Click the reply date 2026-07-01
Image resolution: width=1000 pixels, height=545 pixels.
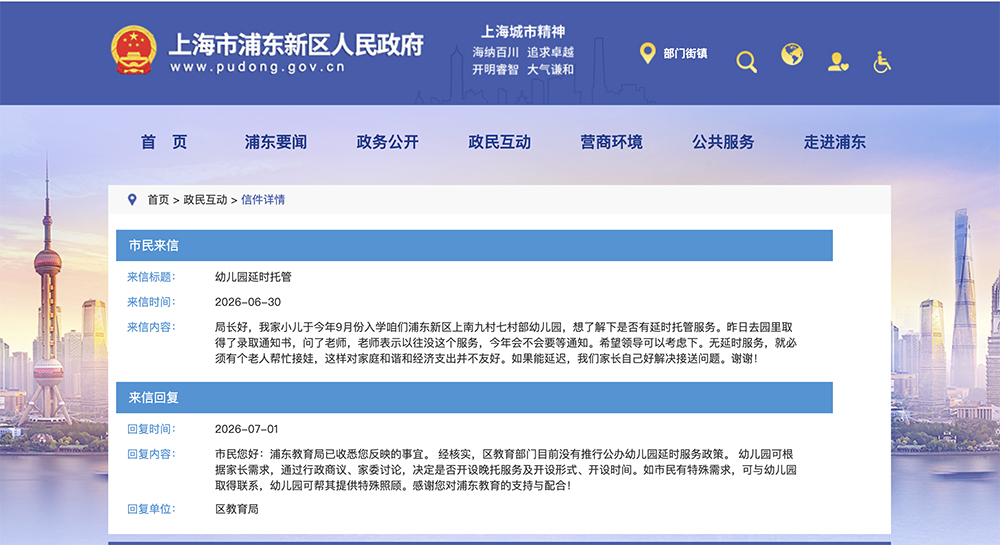tap(246, 429)
